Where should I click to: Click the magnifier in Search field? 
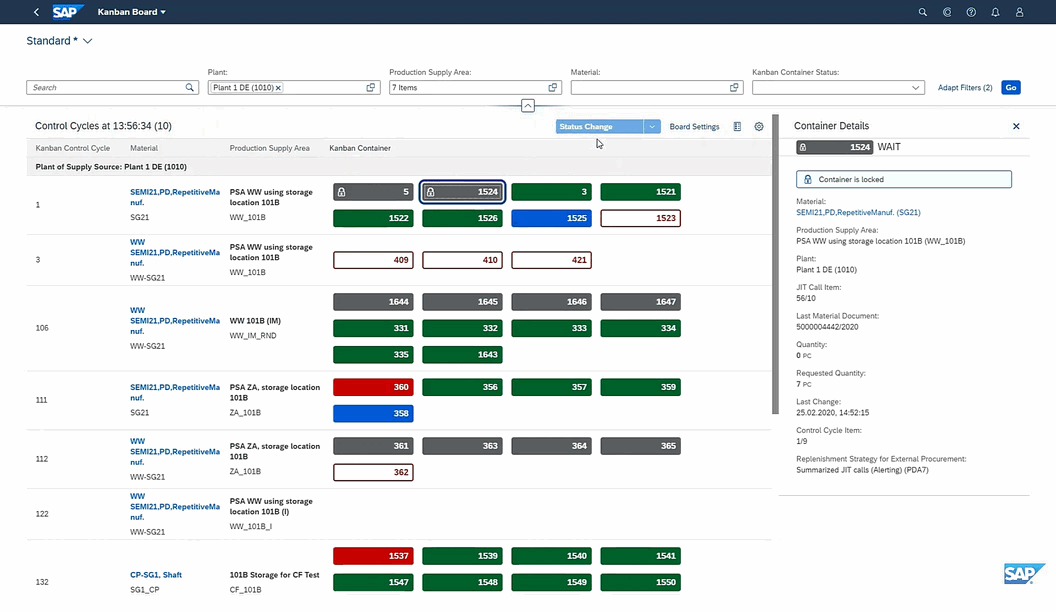(190, 88)
